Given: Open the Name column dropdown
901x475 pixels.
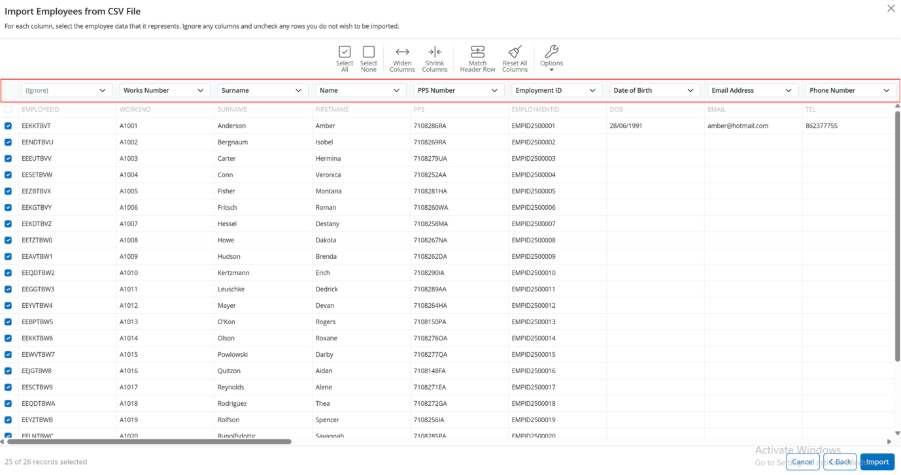Looking at the screenshot, I should tap(361, 90).
